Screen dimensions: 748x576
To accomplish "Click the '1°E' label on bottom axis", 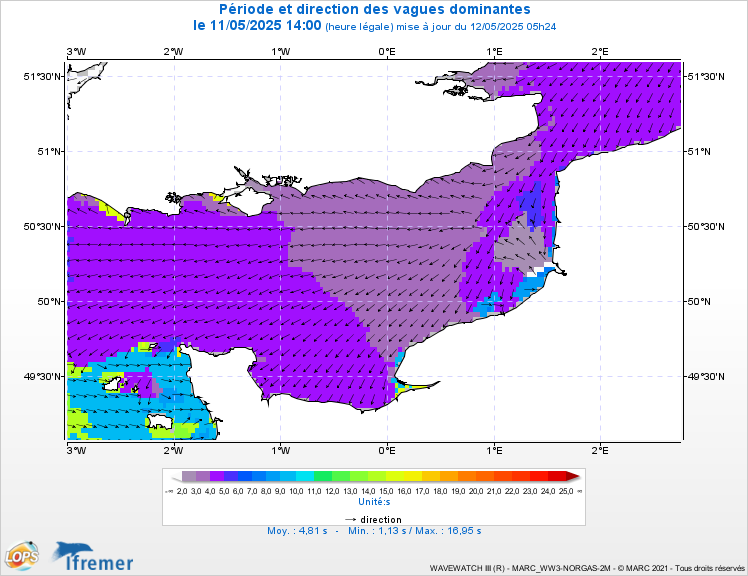I will 495,450.
